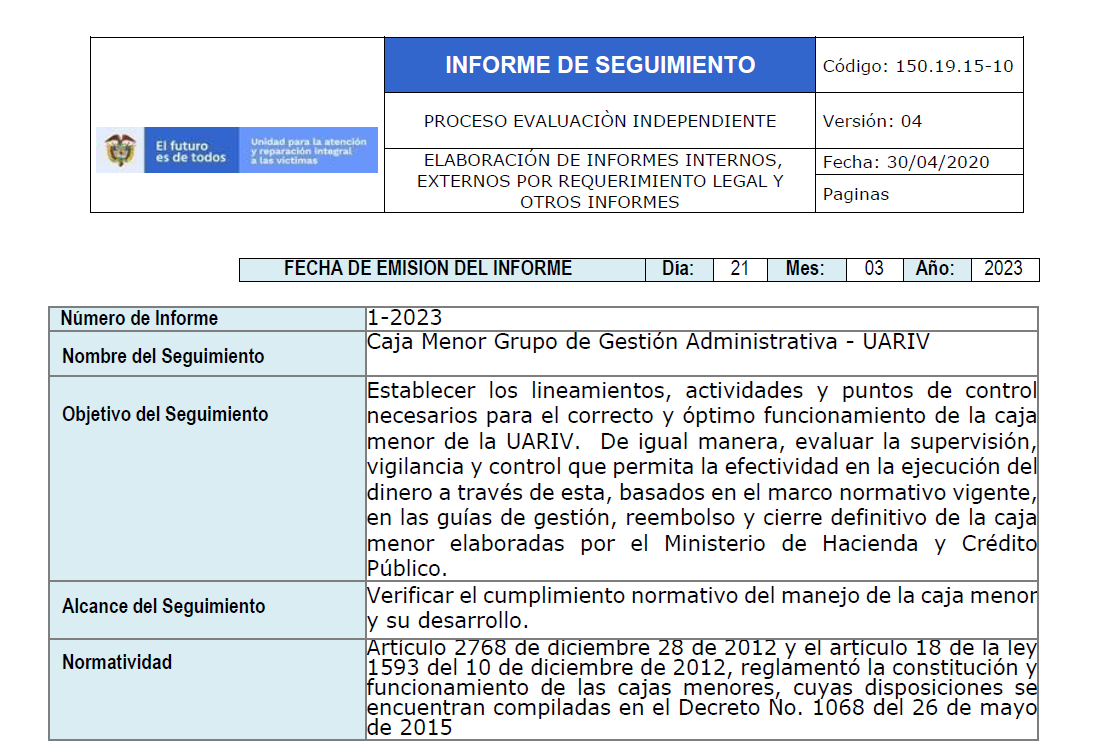Click the 'FECHA DE EMISION DEL INFORME' label

point(428,269)
